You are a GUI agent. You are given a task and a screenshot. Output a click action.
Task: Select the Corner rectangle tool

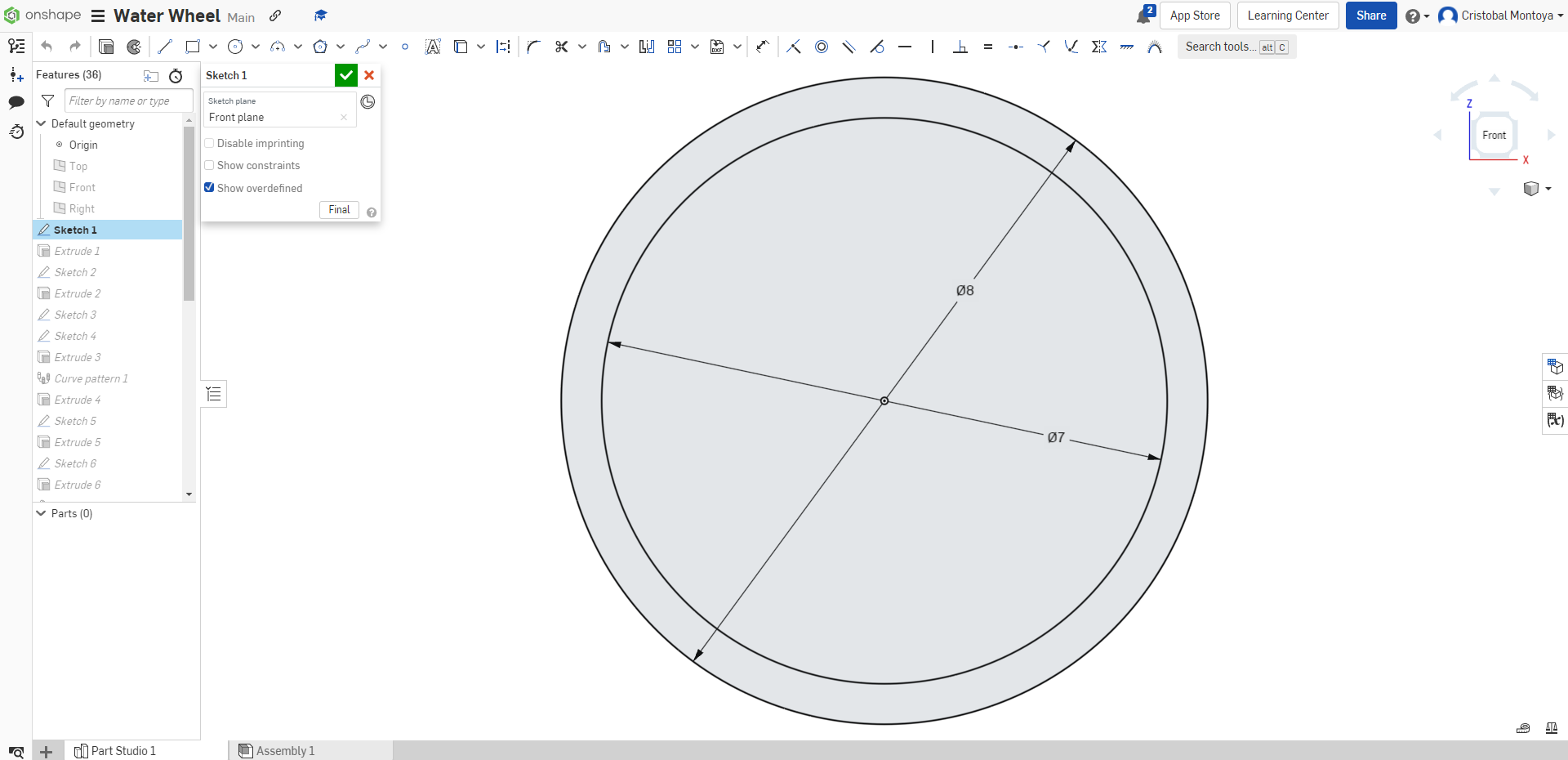(x=194, y=47)
